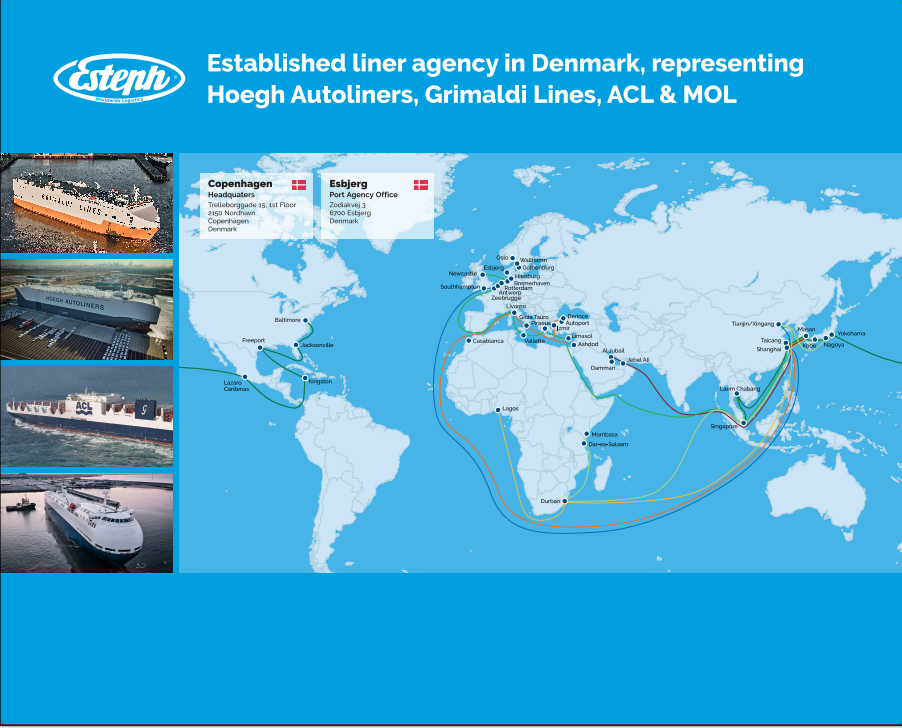Select the Newcastle port marker dot
The image size is (902, 728).
coord(483,275)
